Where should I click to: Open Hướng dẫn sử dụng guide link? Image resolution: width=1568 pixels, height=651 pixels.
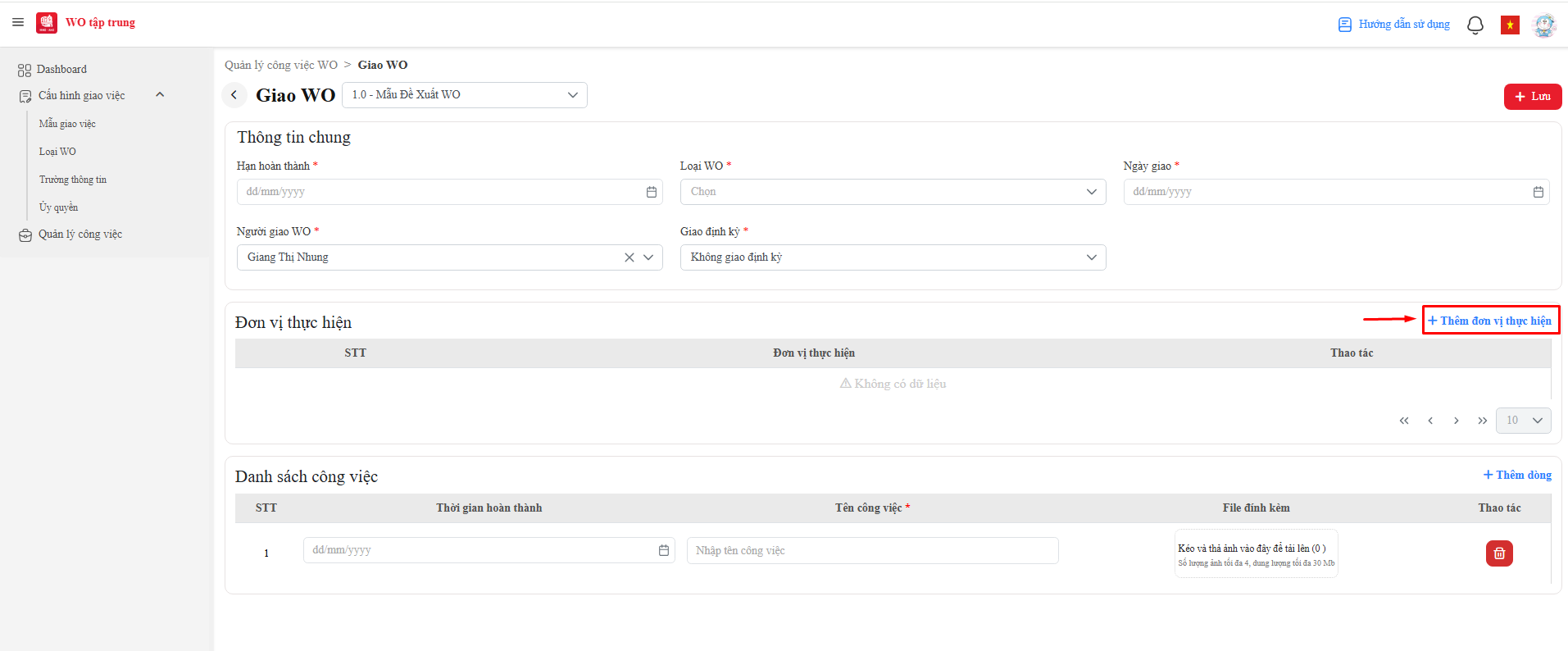click(x=1394, y=25)
